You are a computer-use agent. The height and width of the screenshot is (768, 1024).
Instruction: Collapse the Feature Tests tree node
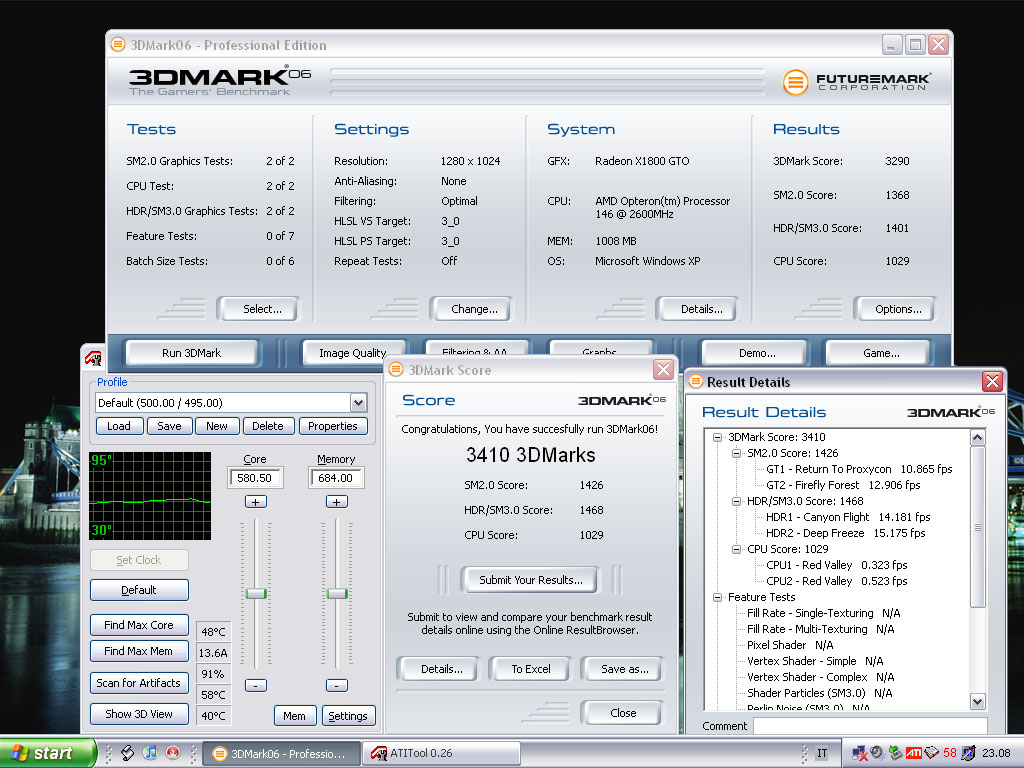click(x=718, y=597)
